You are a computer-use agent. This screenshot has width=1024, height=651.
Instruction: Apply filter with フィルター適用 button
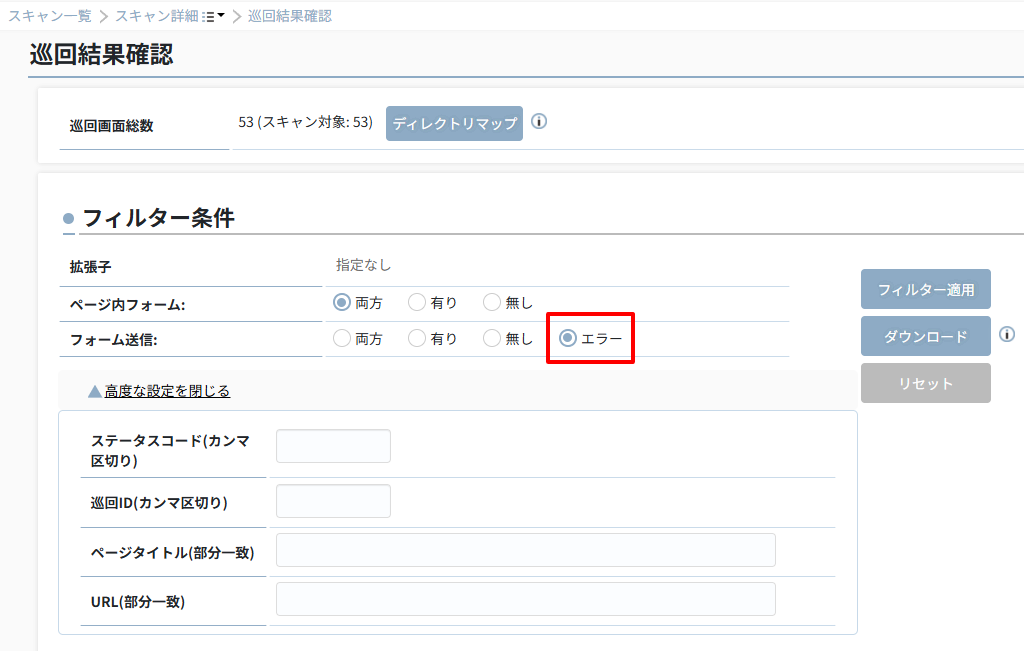[x=925, y=289]
